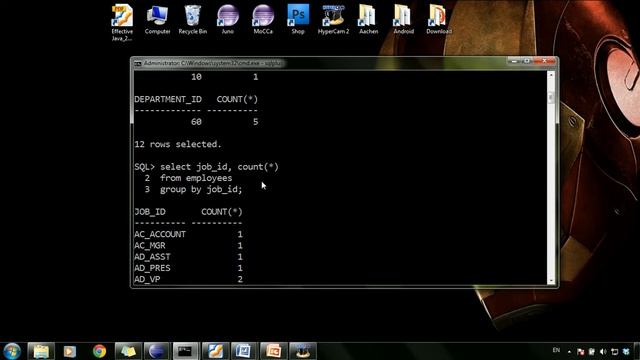The image size is (640, 360).
Task: Click the AD_ASST row
Action: click(188, 257)
